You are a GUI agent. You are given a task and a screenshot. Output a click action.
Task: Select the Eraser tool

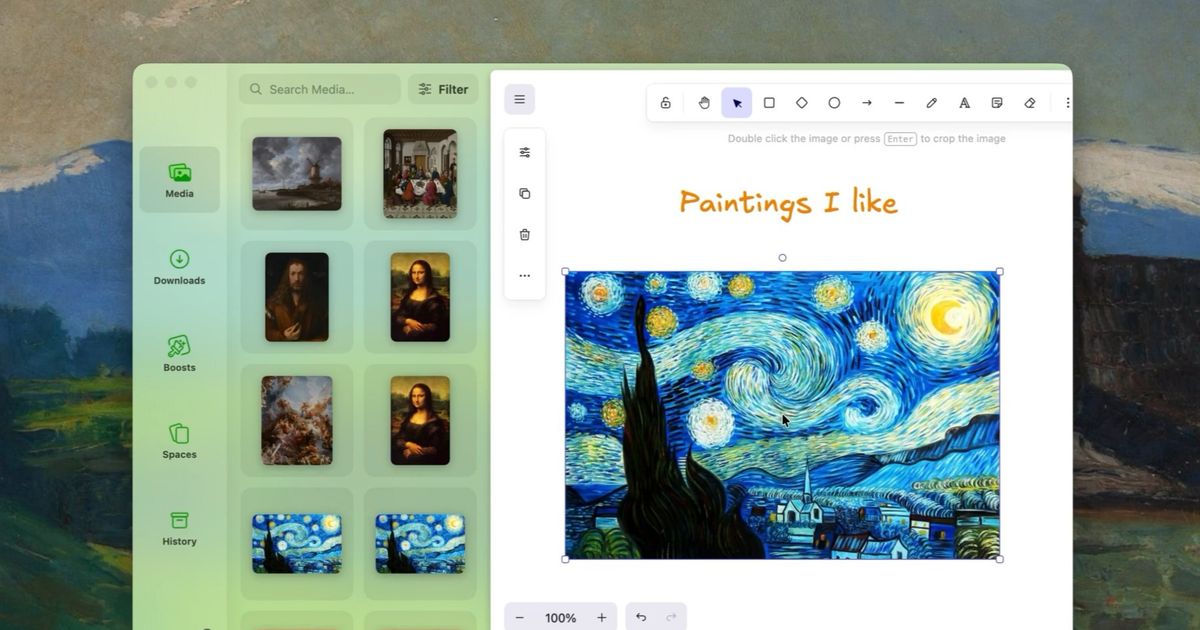pos(1030,103)
